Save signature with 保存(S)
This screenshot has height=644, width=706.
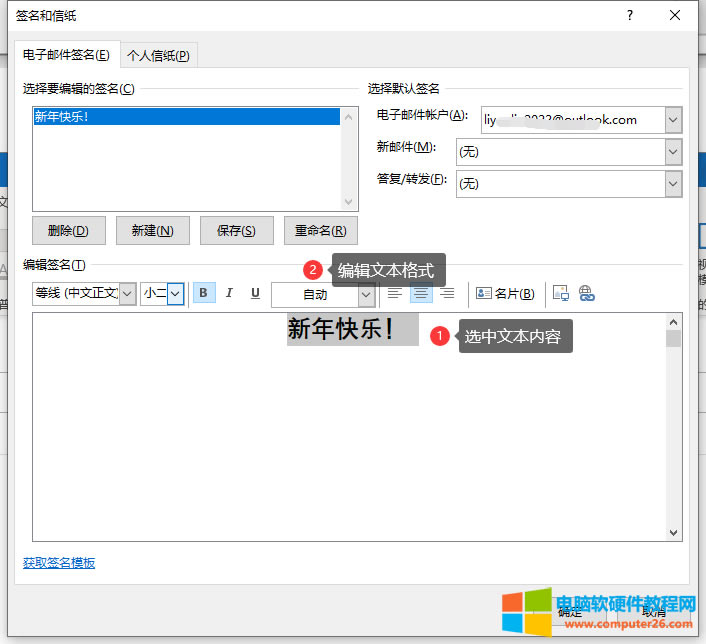tap(236, 231)
